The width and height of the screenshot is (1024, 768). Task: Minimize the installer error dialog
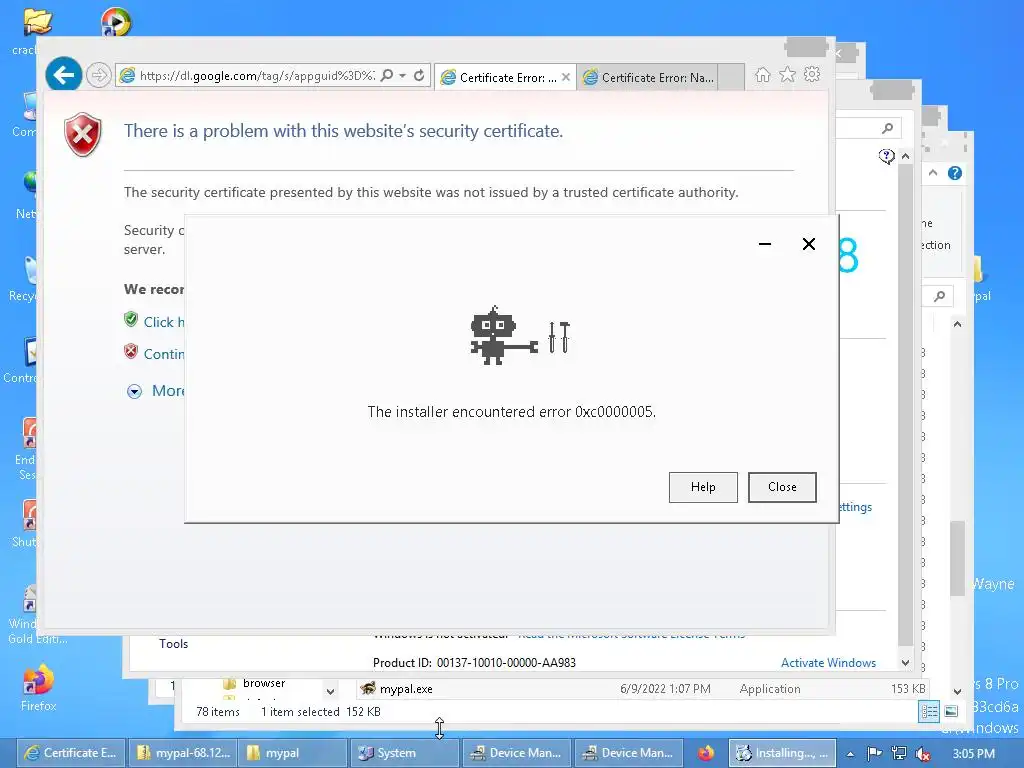pos(765,244)
